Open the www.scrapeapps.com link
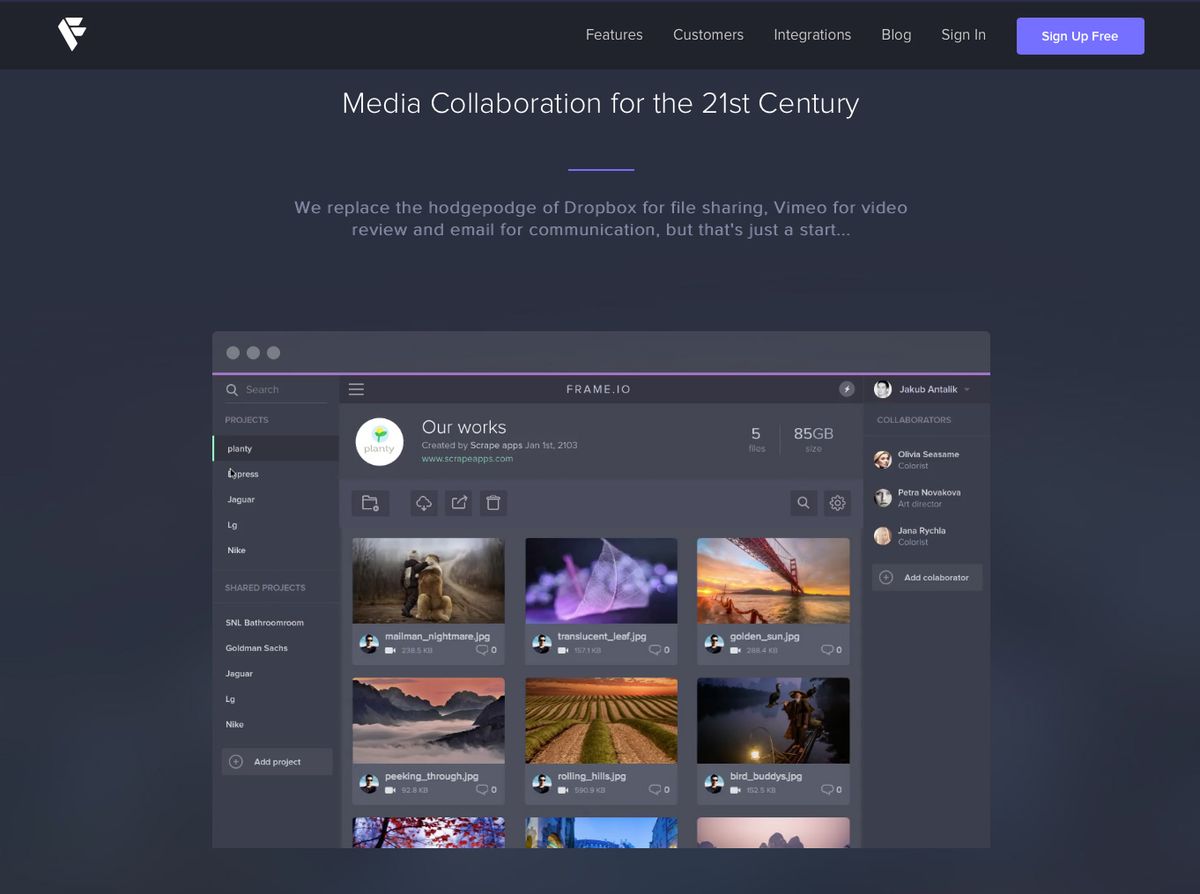 click(x=468, y=458)
